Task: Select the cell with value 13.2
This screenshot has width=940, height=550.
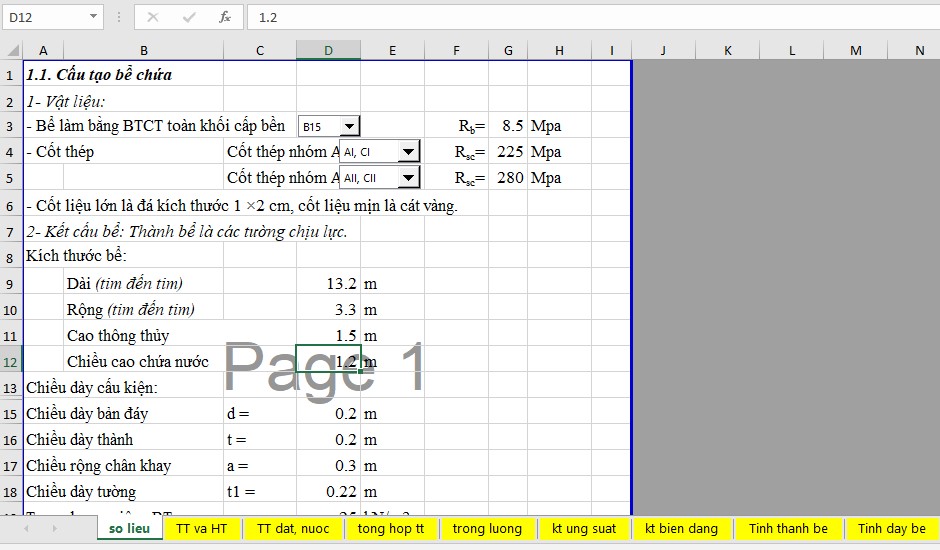Action: tap(328, 283)
